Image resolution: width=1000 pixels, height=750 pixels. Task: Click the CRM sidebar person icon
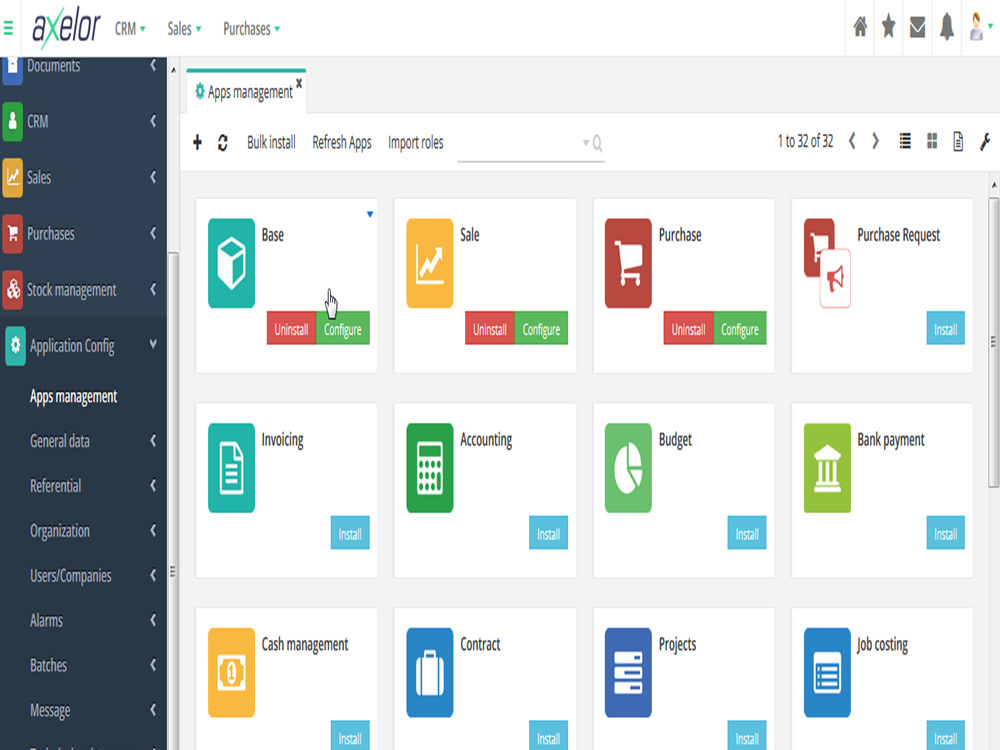click(x=13, y=121)
